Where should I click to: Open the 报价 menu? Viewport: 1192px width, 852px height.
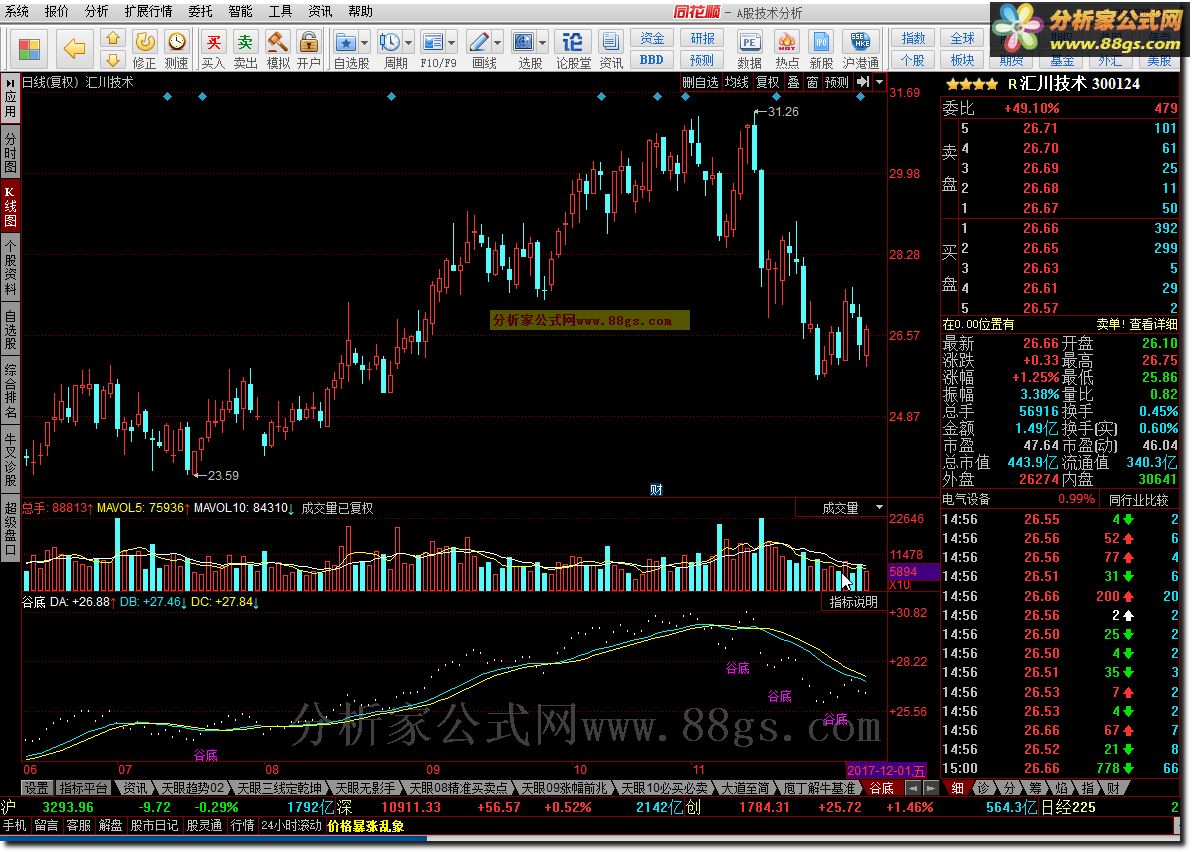pos(56,11)
